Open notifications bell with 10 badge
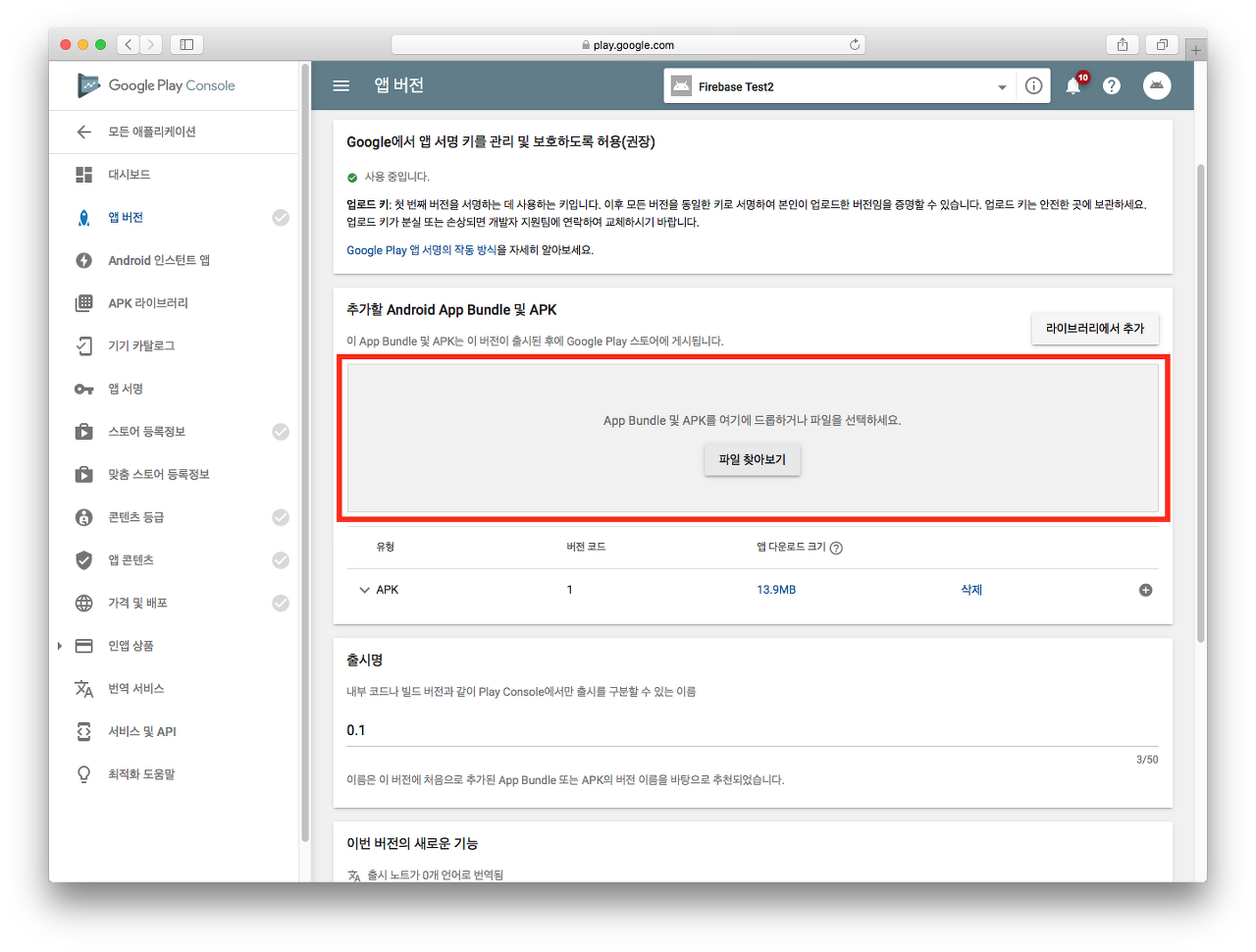Viewport: 1256px width, 952px height. 1074,85
